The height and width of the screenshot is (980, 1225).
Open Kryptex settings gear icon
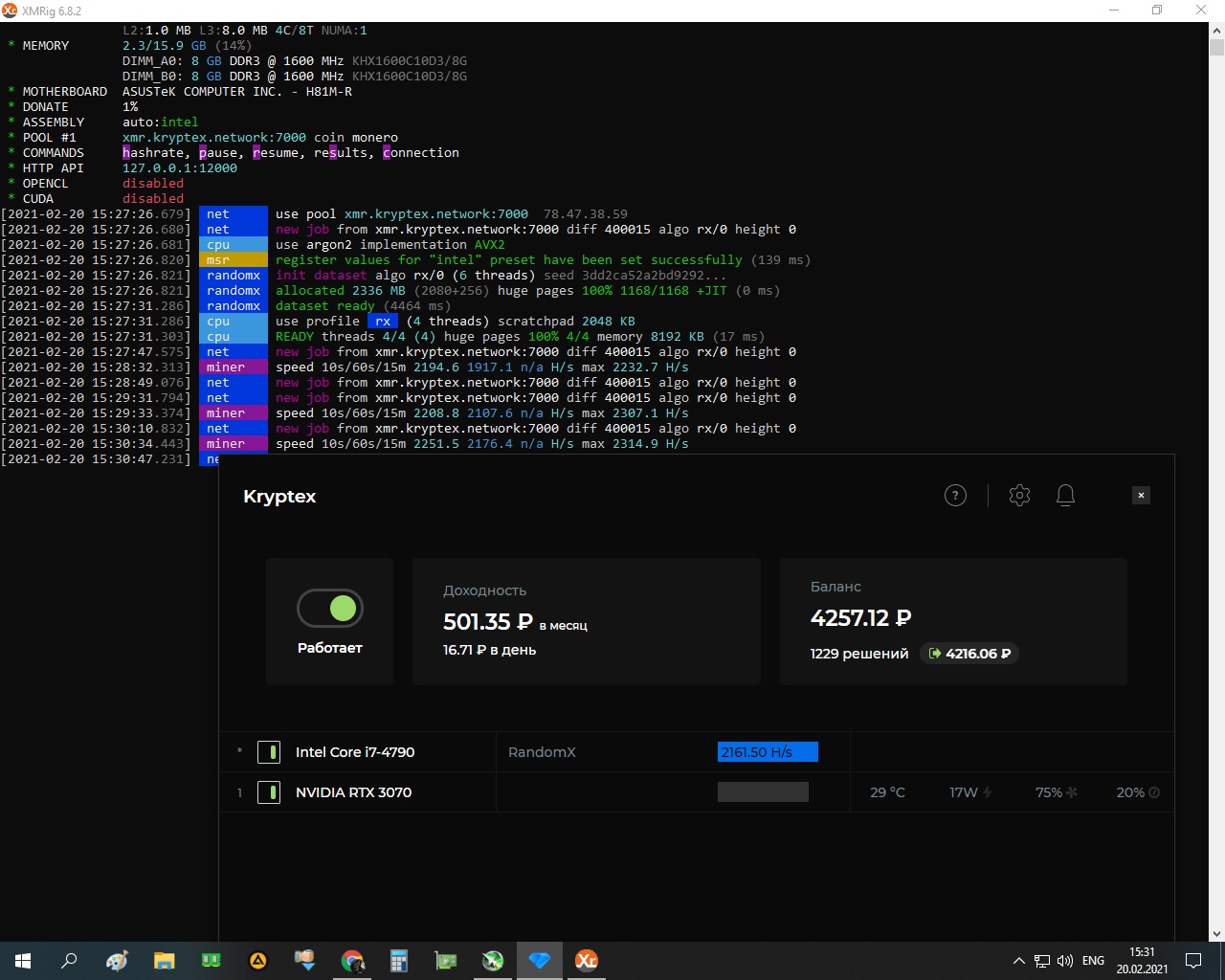tap(1019, 495)
